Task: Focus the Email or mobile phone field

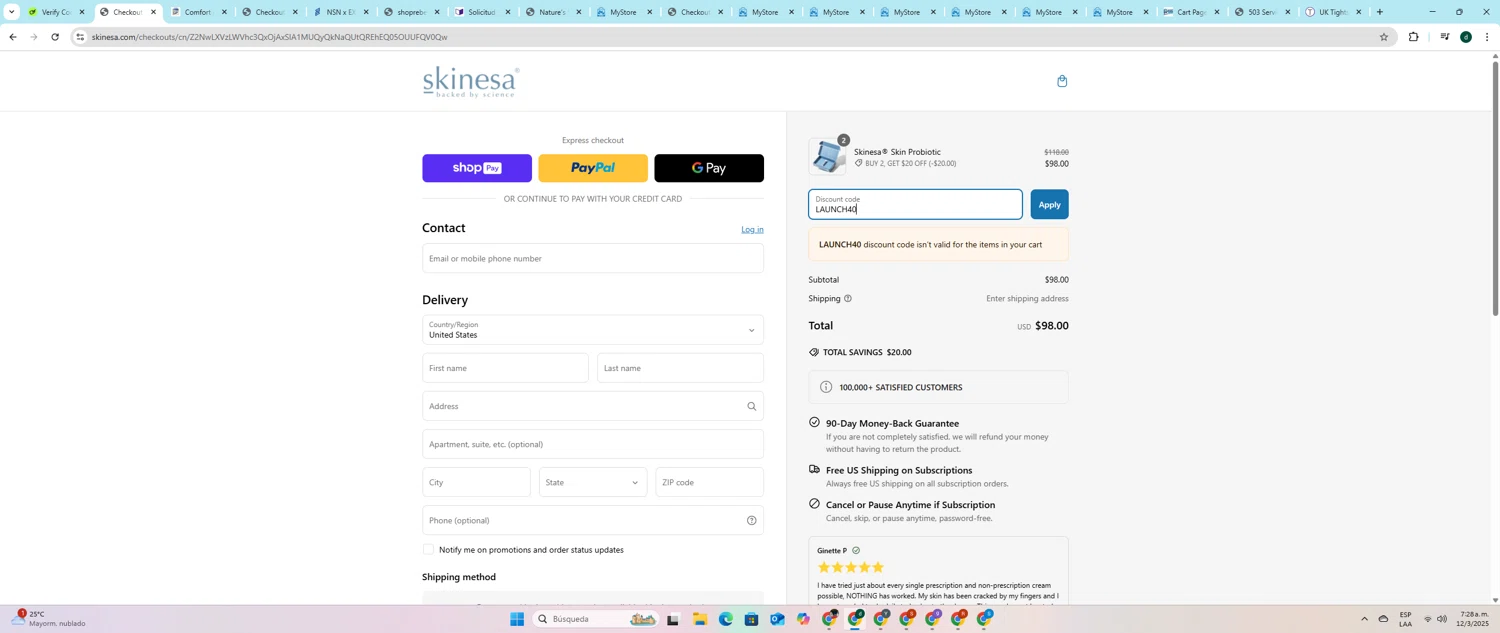Action: coord(593,258)
